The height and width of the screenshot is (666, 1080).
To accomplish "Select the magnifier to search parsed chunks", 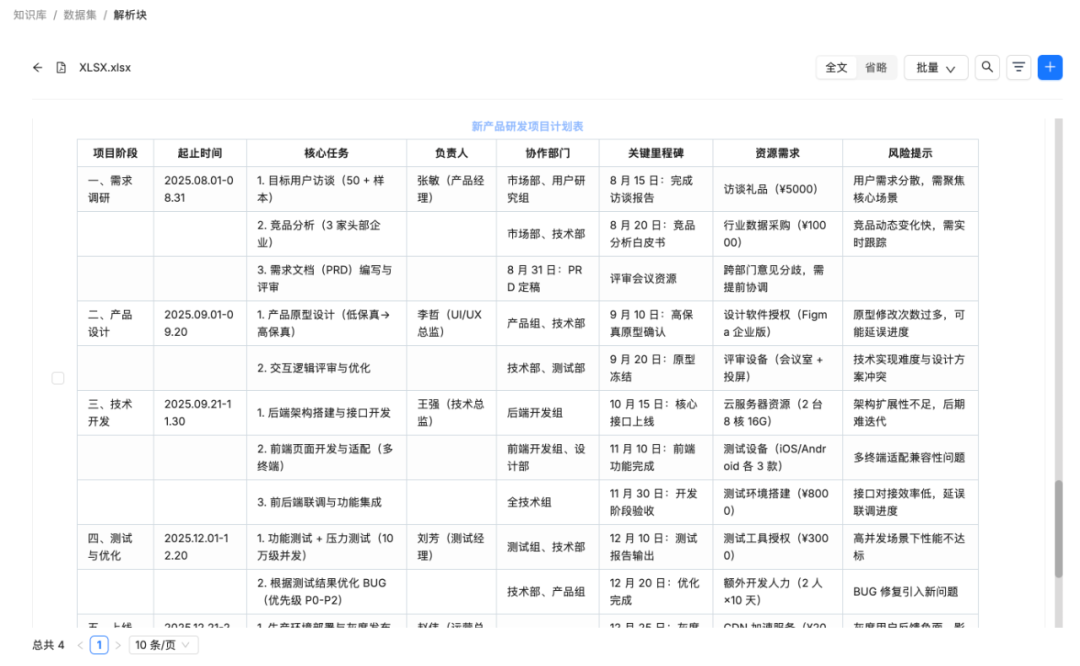I will click(987, 67).
